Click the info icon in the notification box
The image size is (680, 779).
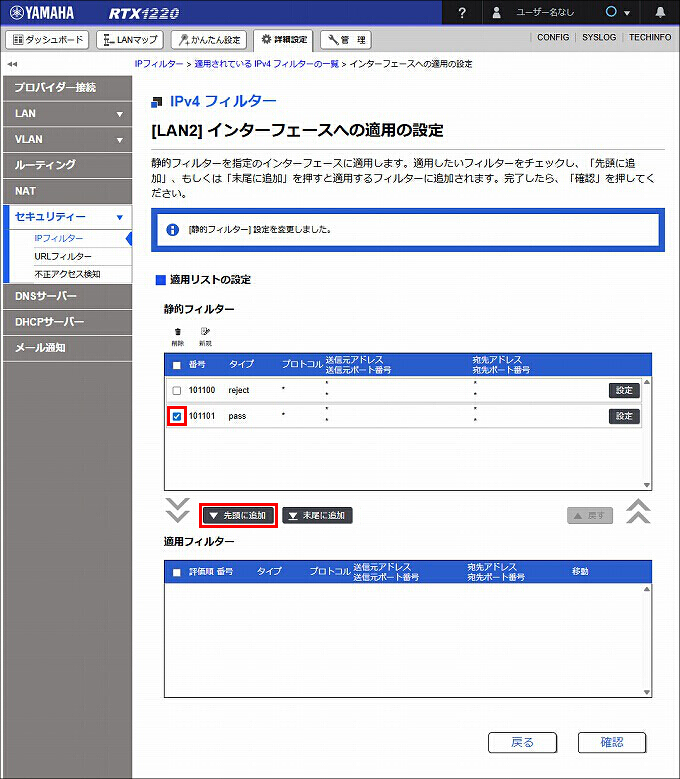172,230
